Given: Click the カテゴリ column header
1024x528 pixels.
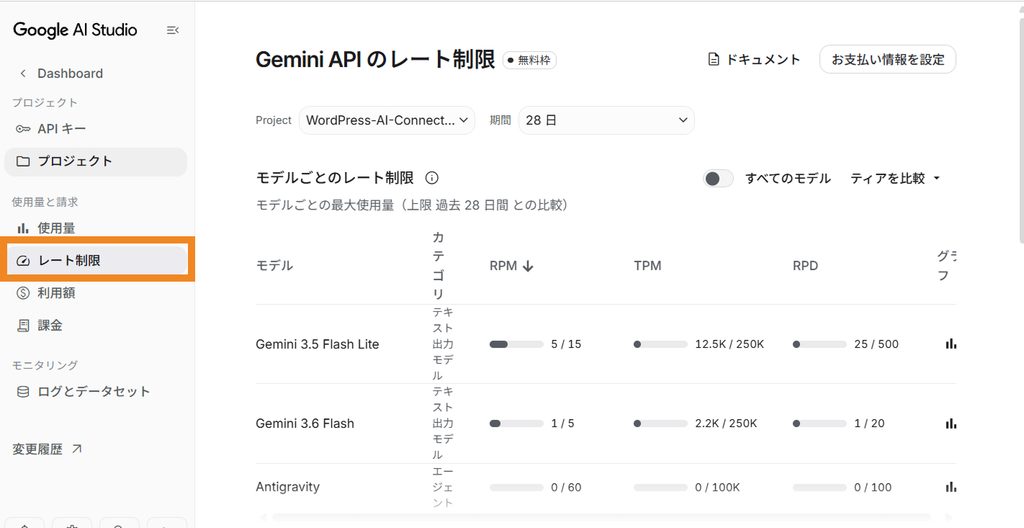Looking at the screenshot, I should click(438, 265).
